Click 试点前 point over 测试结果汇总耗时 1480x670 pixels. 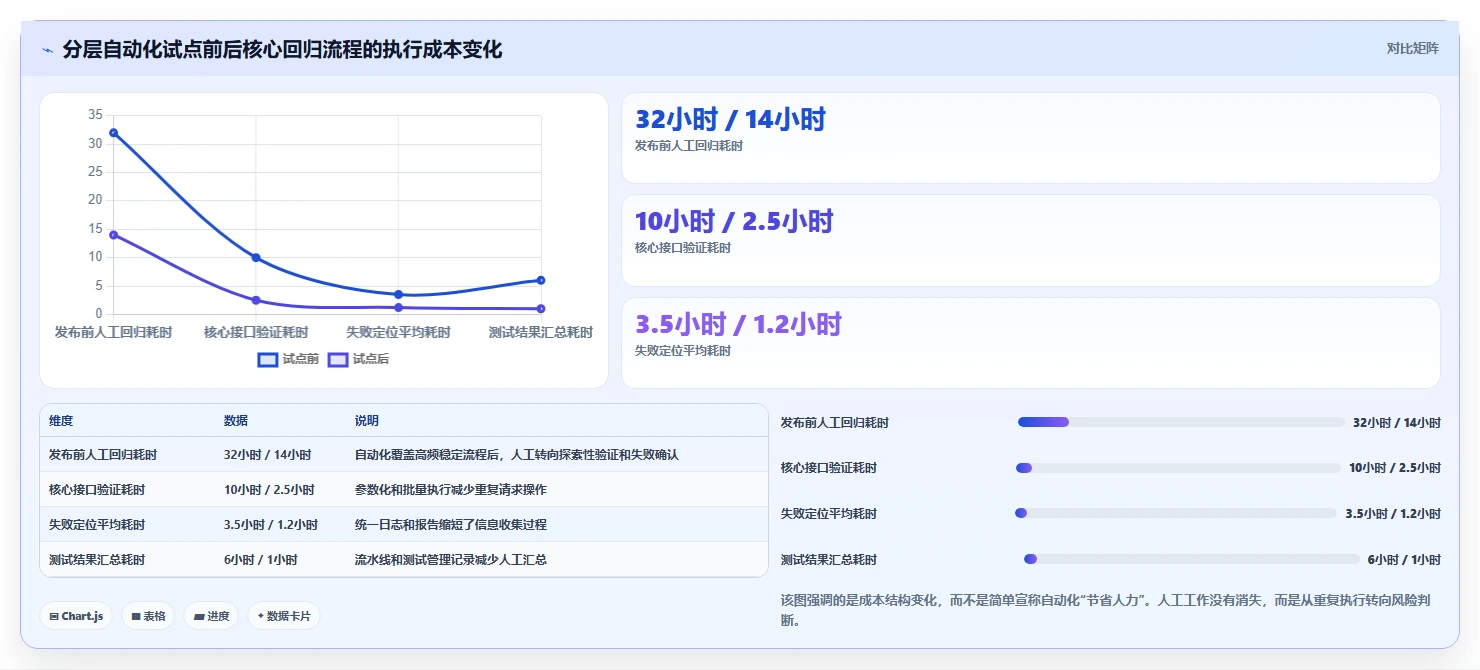[x=541, y=280]
